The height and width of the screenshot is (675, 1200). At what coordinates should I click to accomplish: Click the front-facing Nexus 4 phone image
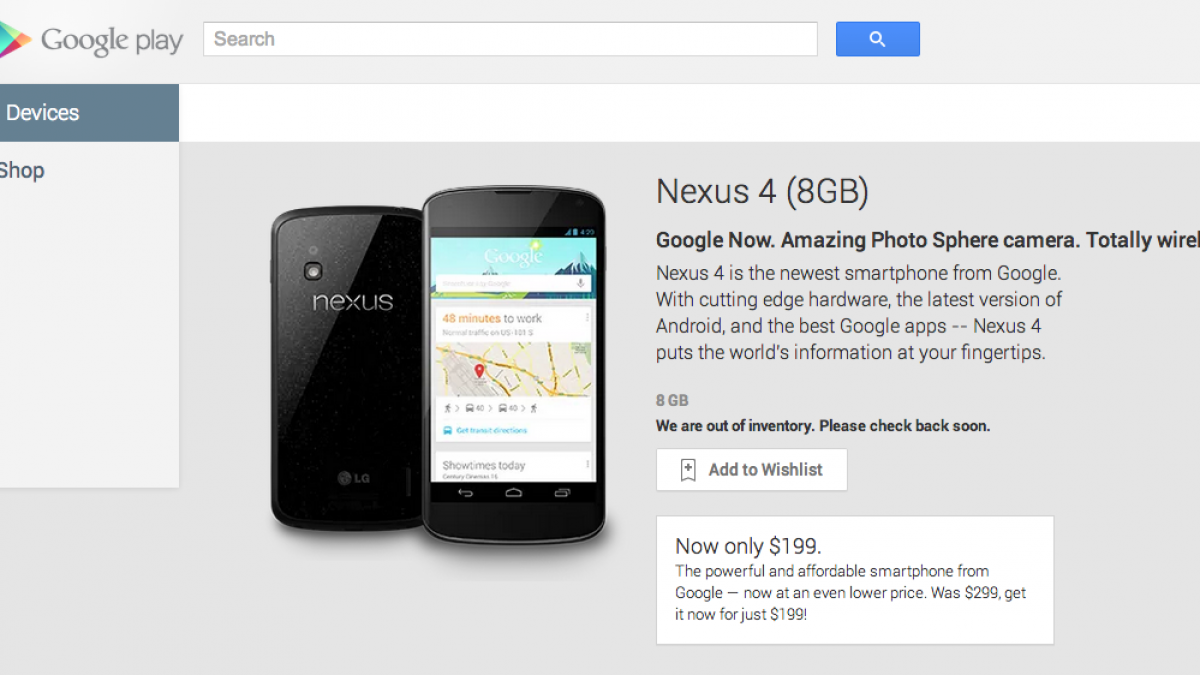point(514,366)
